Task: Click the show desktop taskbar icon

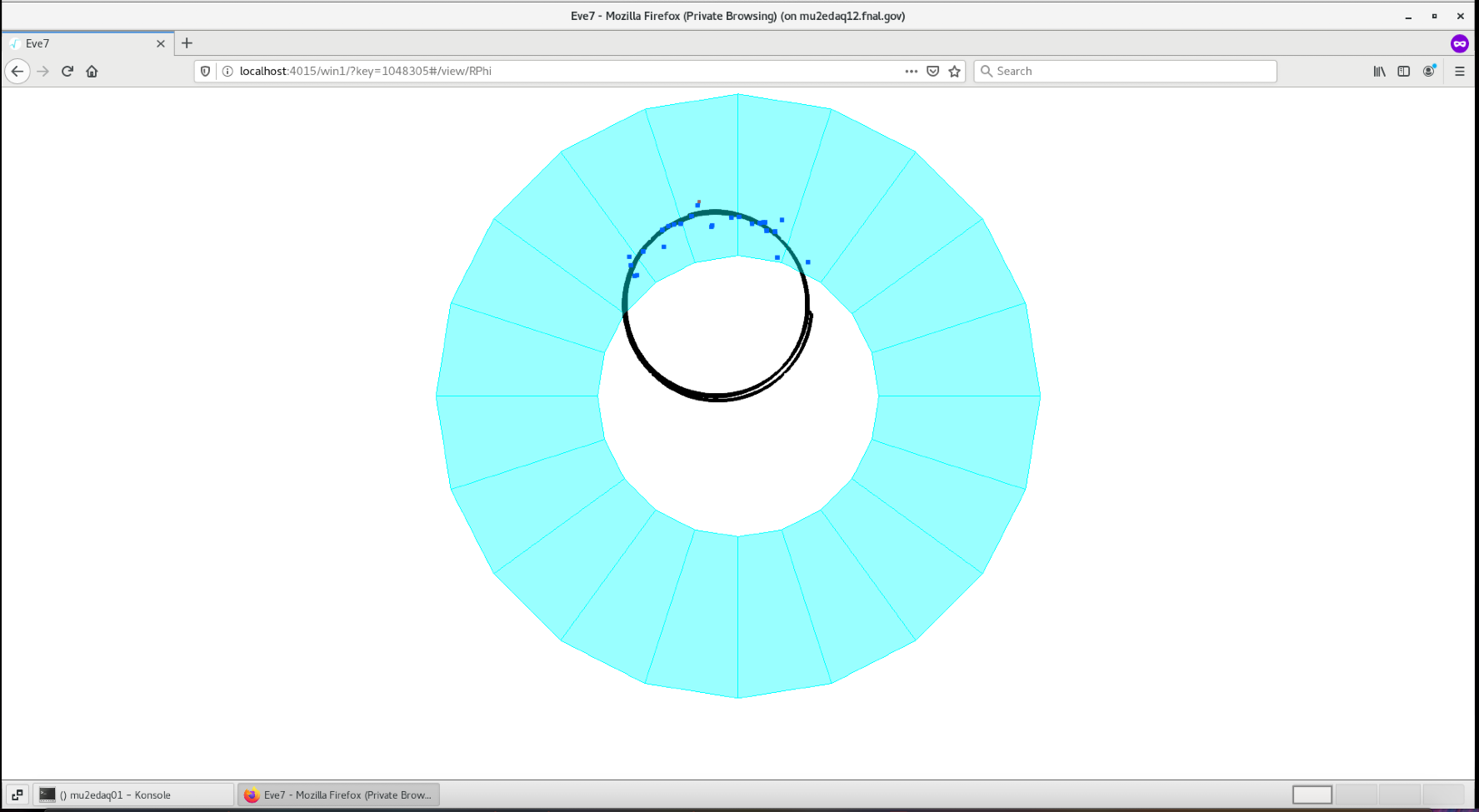Action: click(17, 795)
